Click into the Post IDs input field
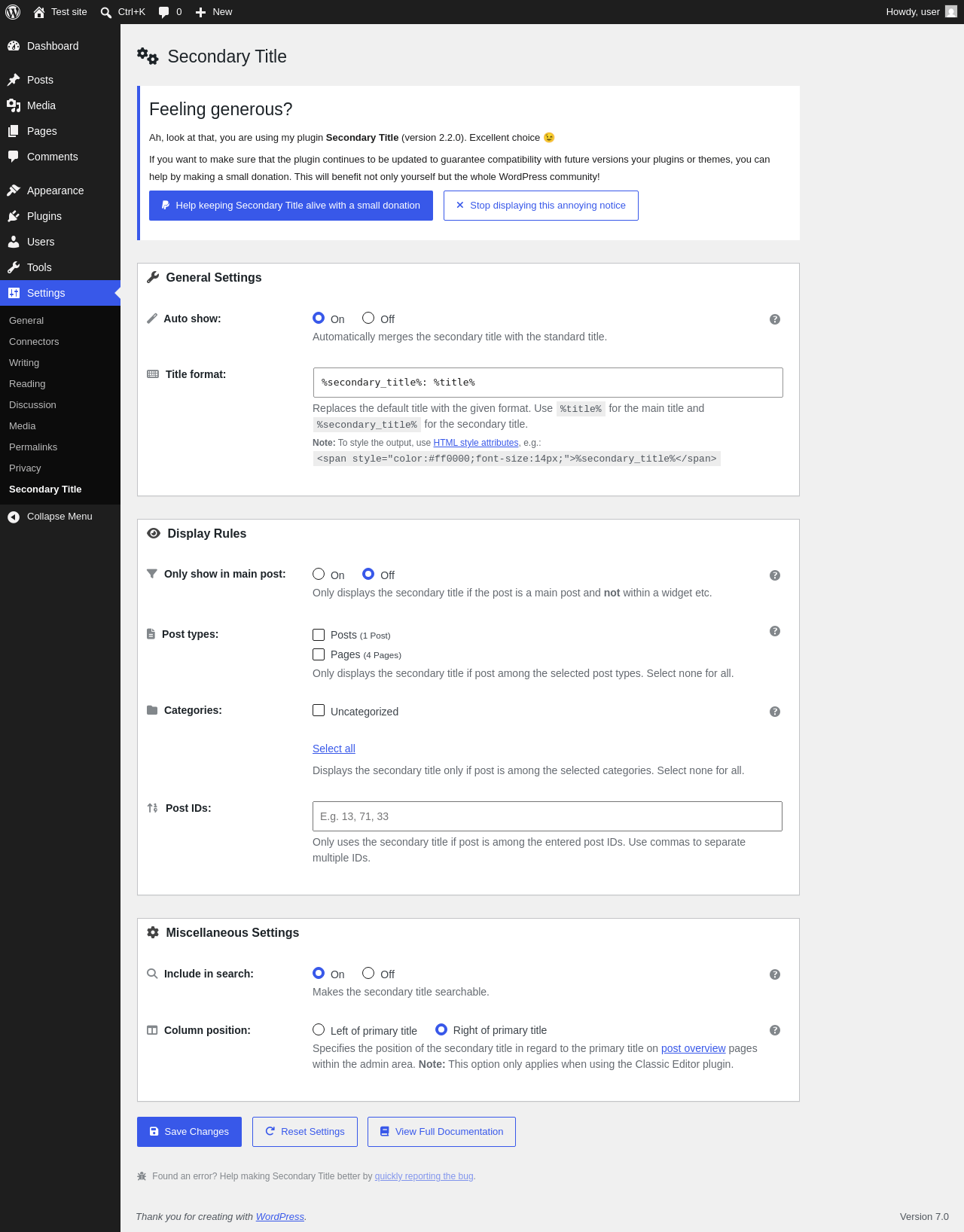The width and height of the screenshot is (964, 1232). [x=548, y=816]
